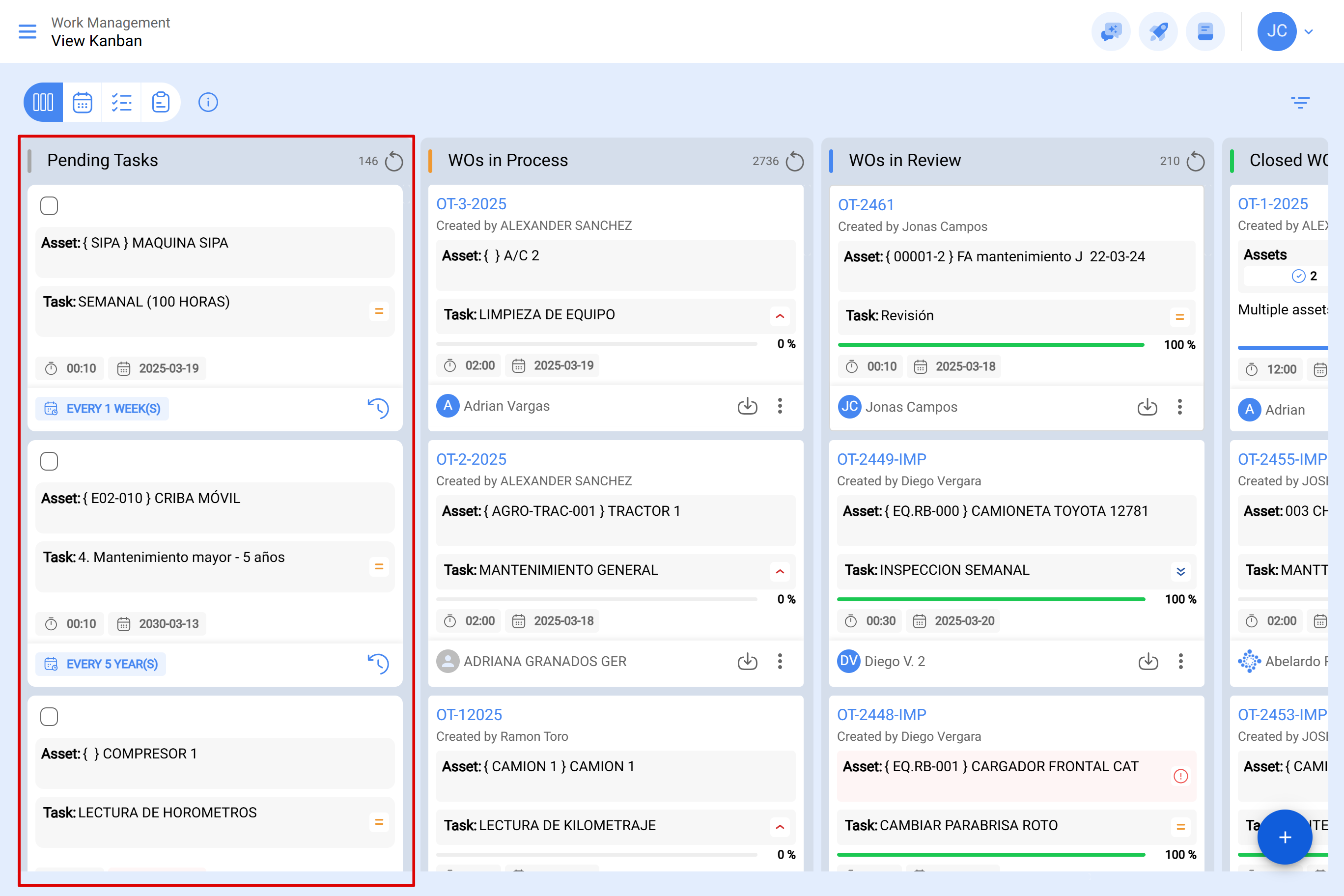Open work order OT-2-2025

click(x=472, y=459)
